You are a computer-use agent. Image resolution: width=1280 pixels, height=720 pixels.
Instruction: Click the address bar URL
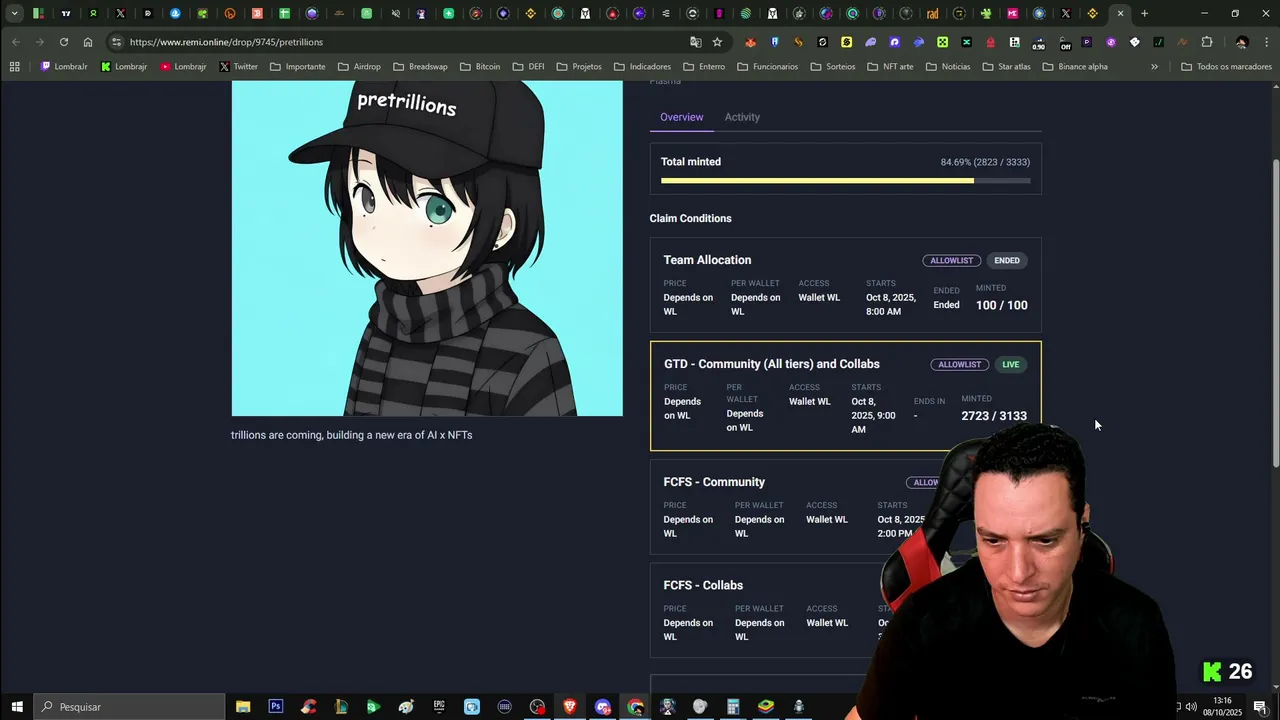point(226,42)
